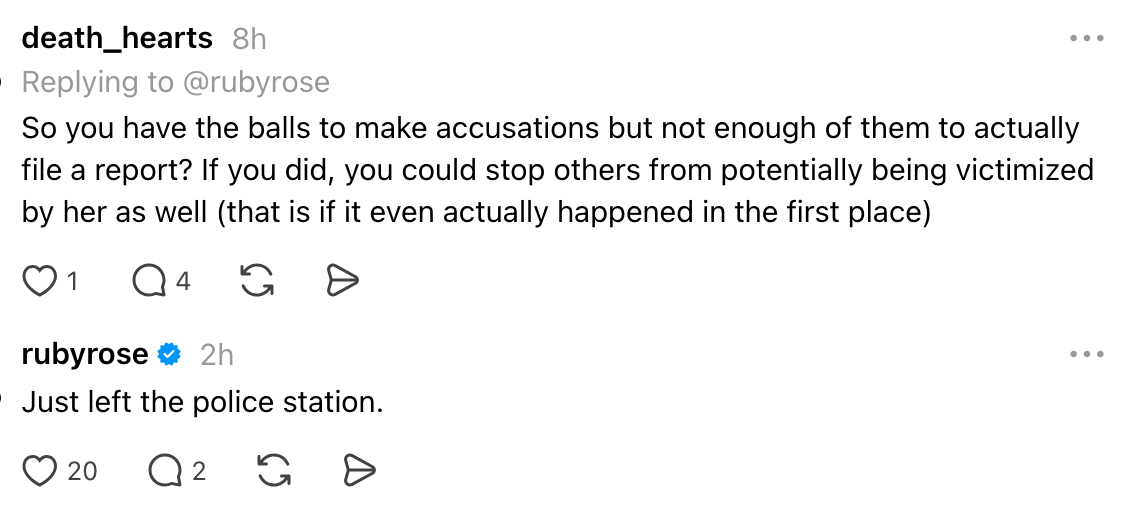The width and height of the screenshot is (1136, 506).
Task: Click the 2h timestamp on rubyrose's reply
Action: [217, 354]
